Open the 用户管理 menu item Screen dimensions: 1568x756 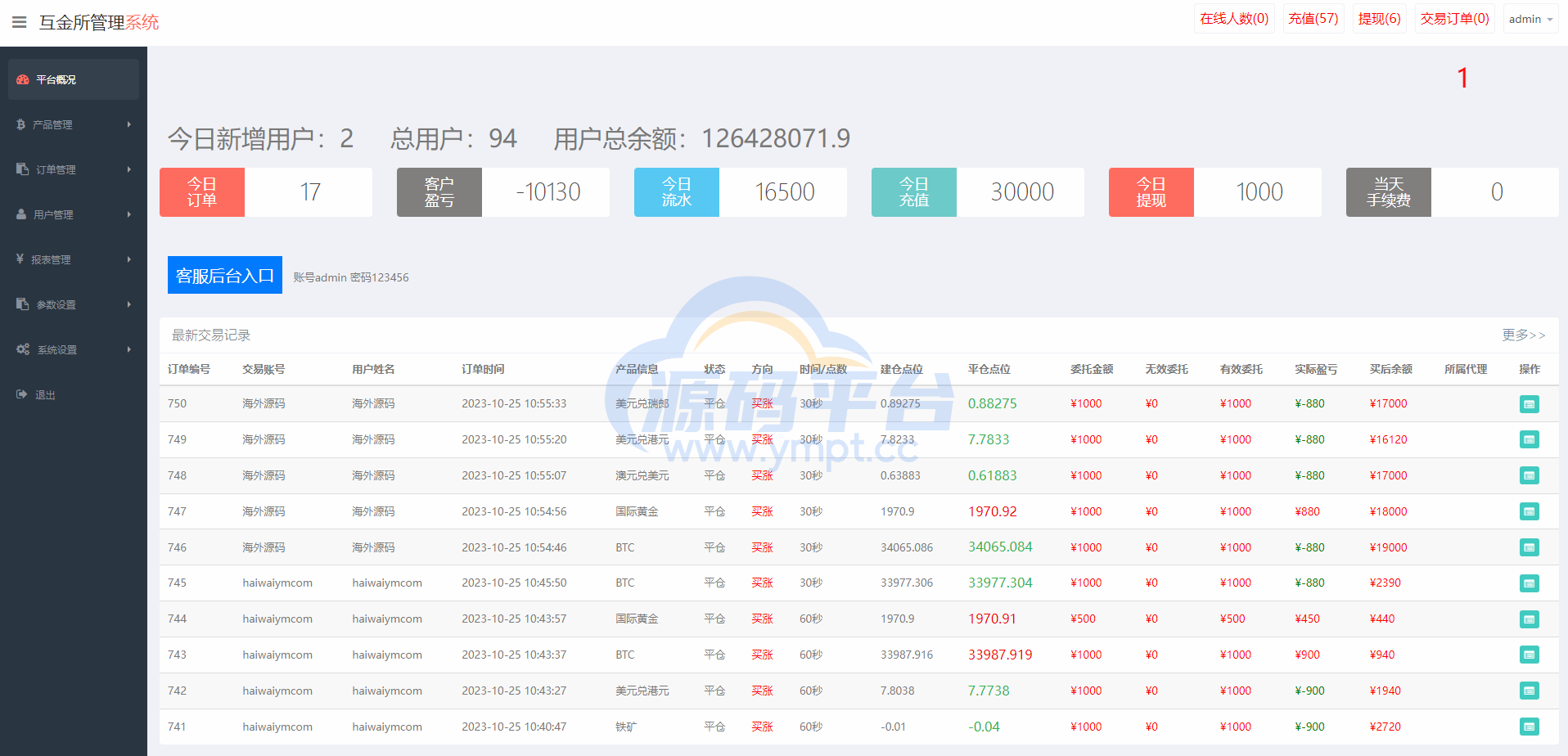click(x=74, y=214)
